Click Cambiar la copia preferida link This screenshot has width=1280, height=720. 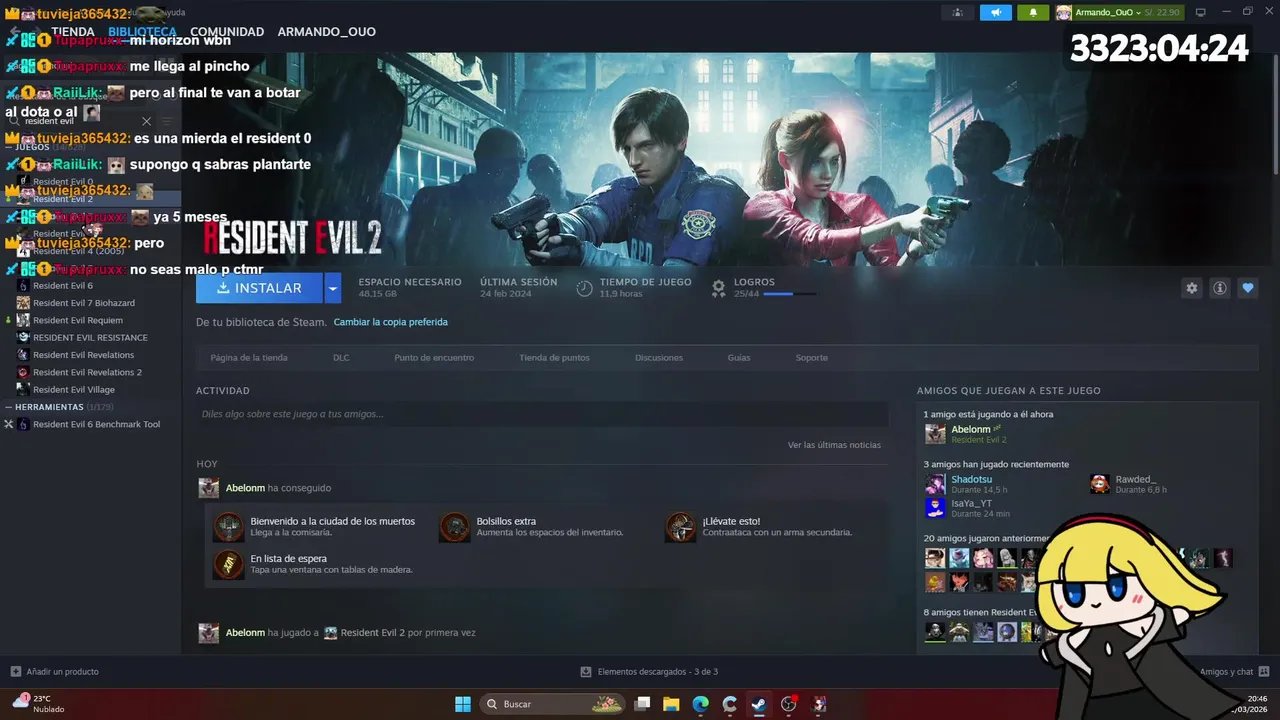tap(390, 322)
